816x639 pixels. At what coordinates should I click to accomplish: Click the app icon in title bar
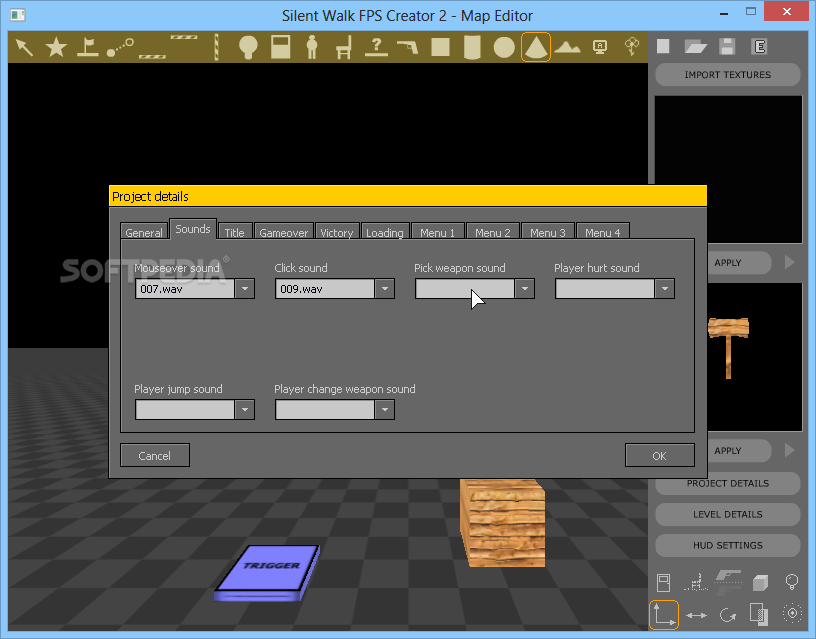[x=17, y=15]
